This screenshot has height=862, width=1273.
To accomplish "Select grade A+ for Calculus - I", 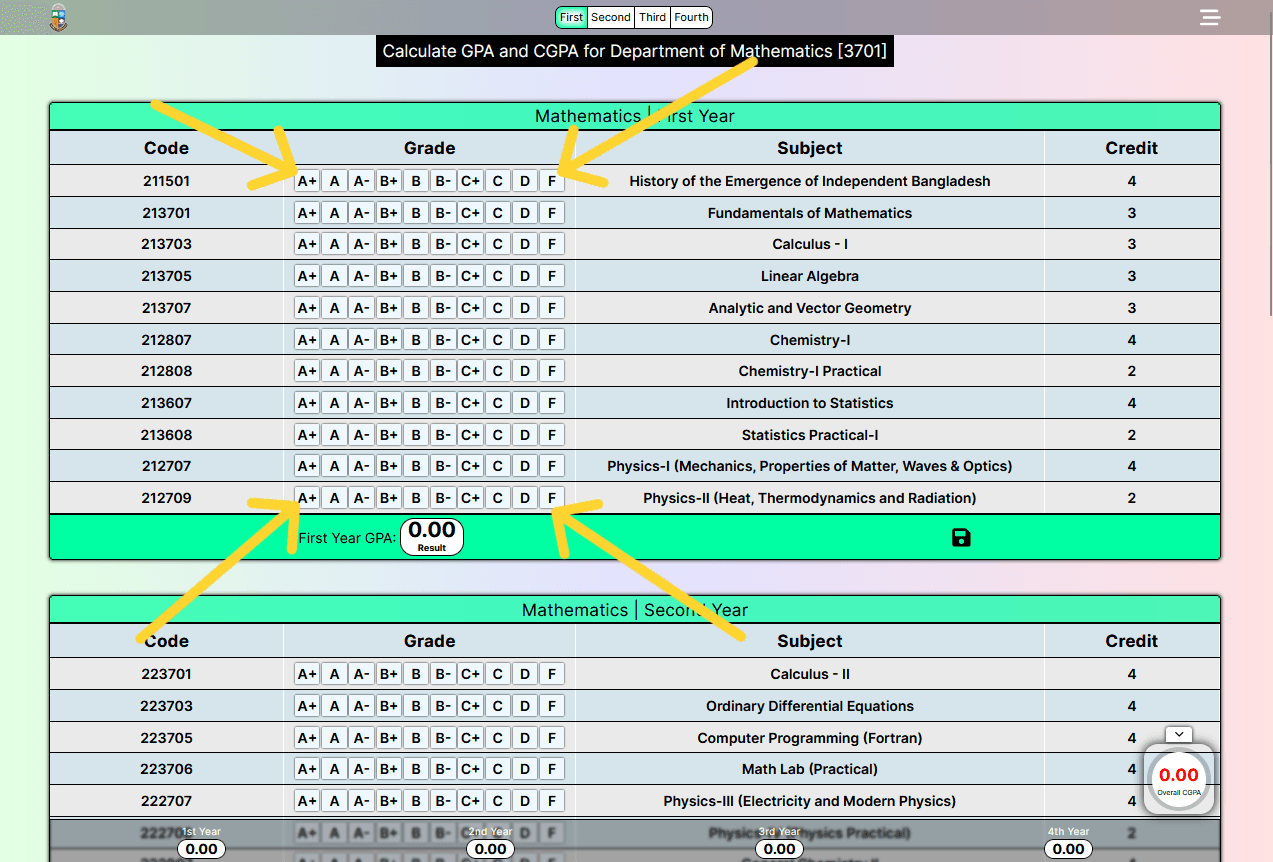I will pyautogui.click(x=307, y=244).
